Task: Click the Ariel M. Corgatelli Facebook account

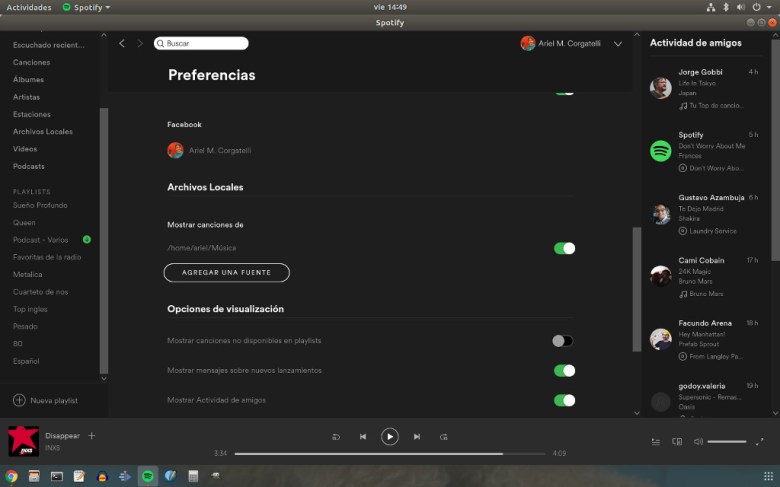Action: point(209,150)
